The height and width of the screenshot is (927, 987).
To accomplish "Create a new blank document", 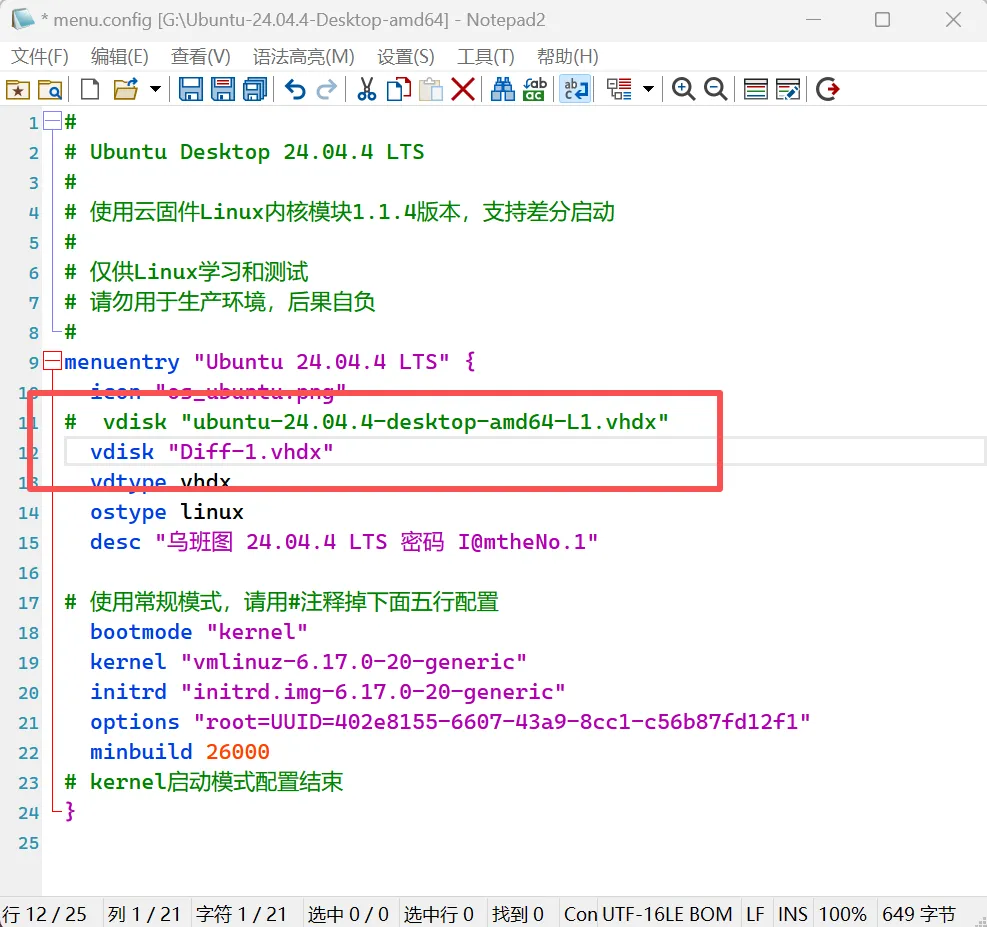I will [90, 89].
